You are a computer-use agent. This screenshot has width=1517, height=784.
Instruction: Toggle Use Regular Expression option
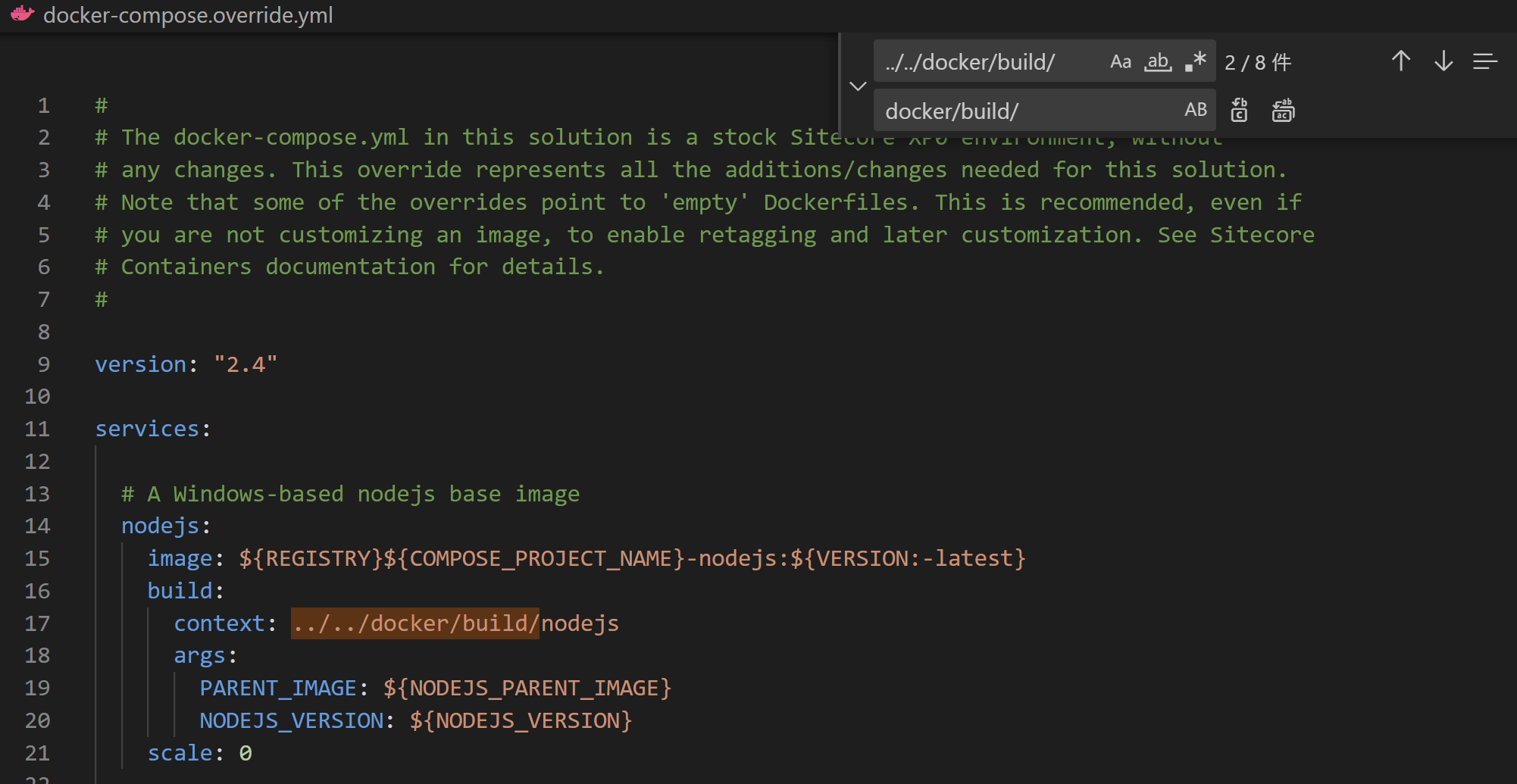point(1195,62)
